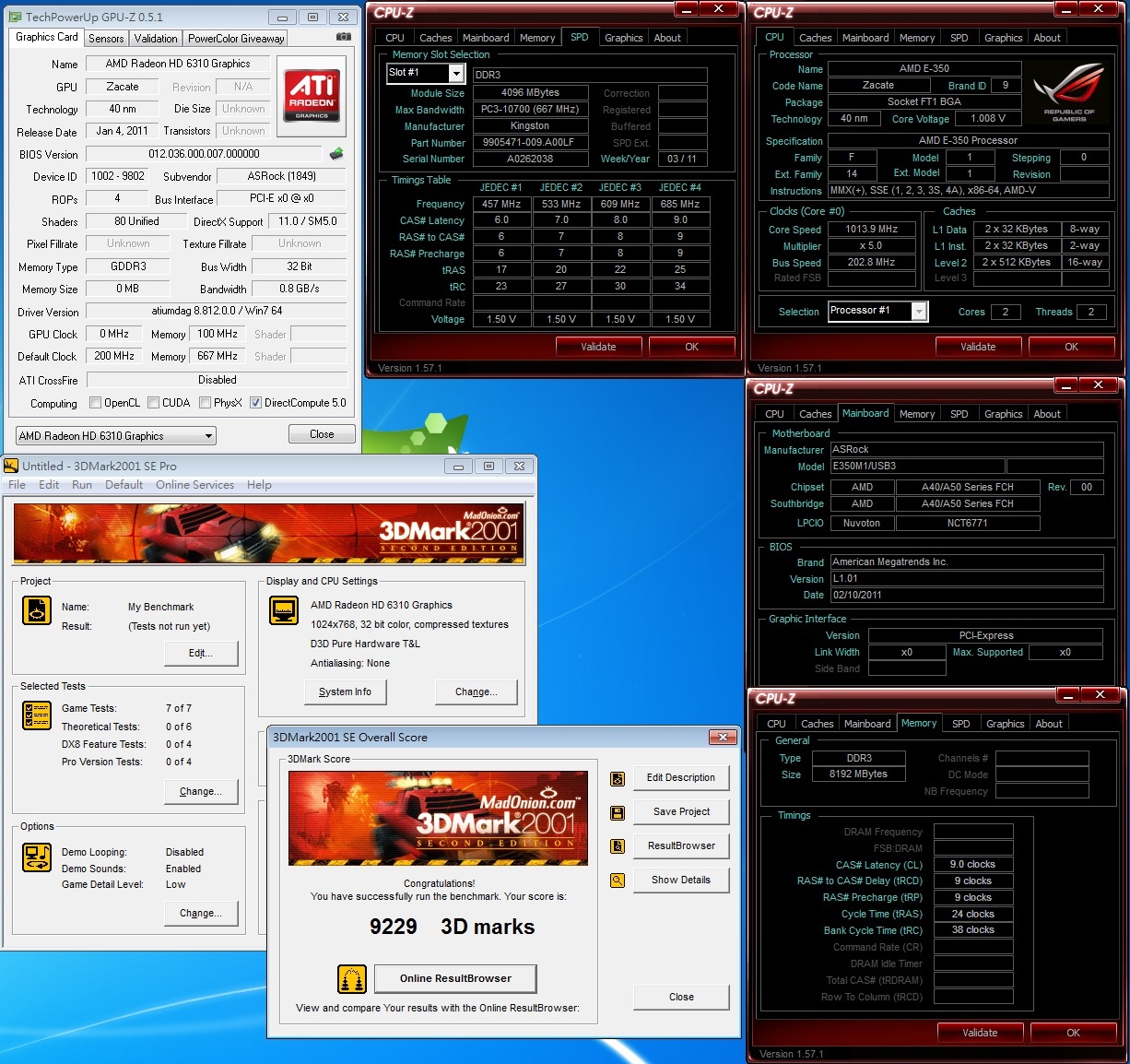
Task: Click the 3DMark2001 car banner image
Action: 268,532
